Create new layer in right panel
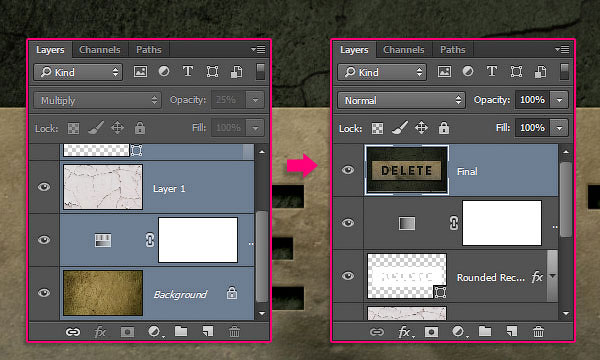This screenshot has height=360, width=600. (x=512, y=331)
